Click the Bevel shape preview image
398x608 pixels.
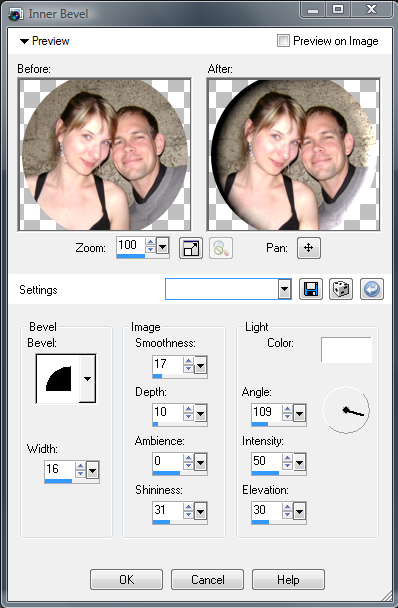pyautogui.click(x=59, y=378)
